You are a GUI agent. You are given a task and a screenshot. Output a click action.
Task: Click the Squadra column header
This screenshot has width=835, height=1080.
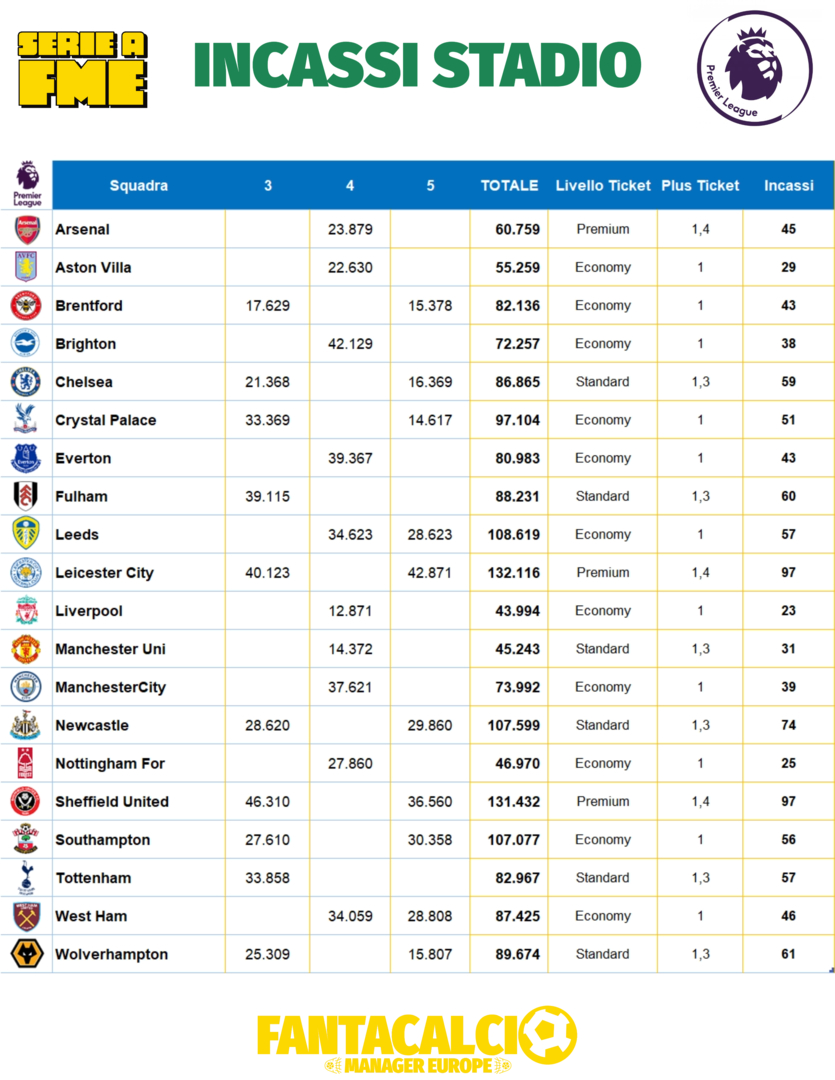138,185
